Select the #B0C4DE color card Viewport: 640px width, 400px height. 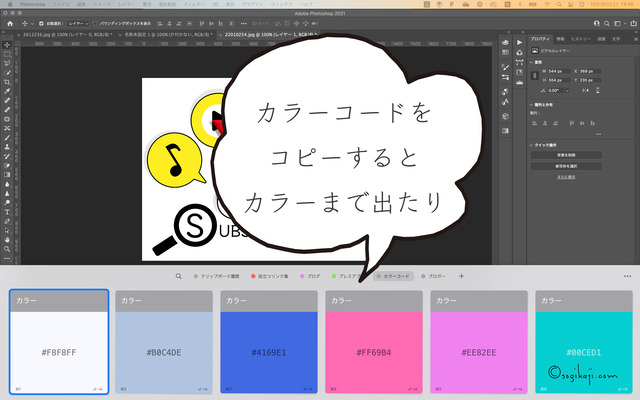164,342
